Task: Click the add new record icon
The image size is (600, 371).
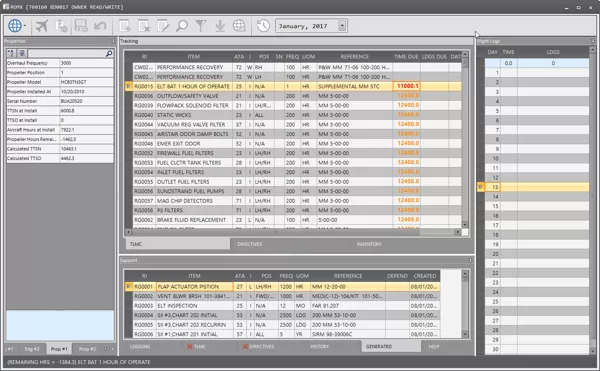Action: coord(125,26)
